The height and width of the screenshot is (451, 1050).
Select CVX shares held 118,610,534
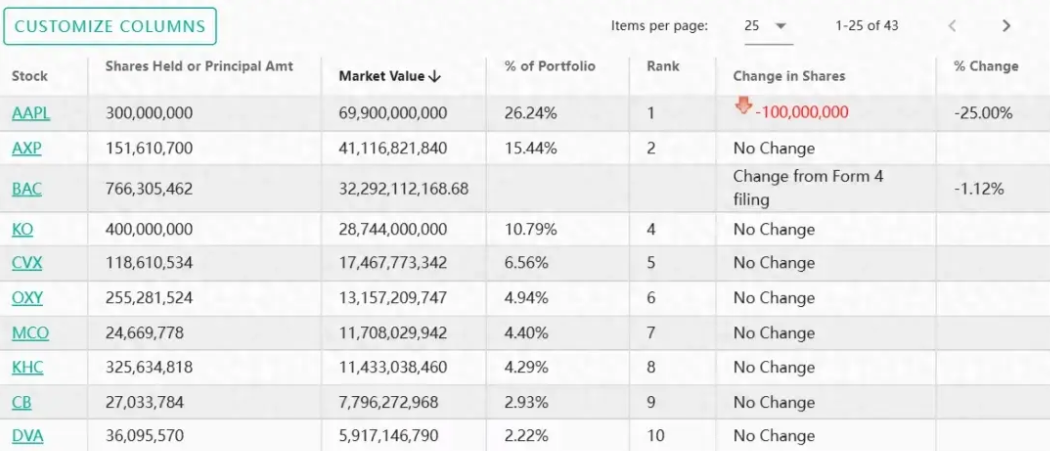[149, 263]
